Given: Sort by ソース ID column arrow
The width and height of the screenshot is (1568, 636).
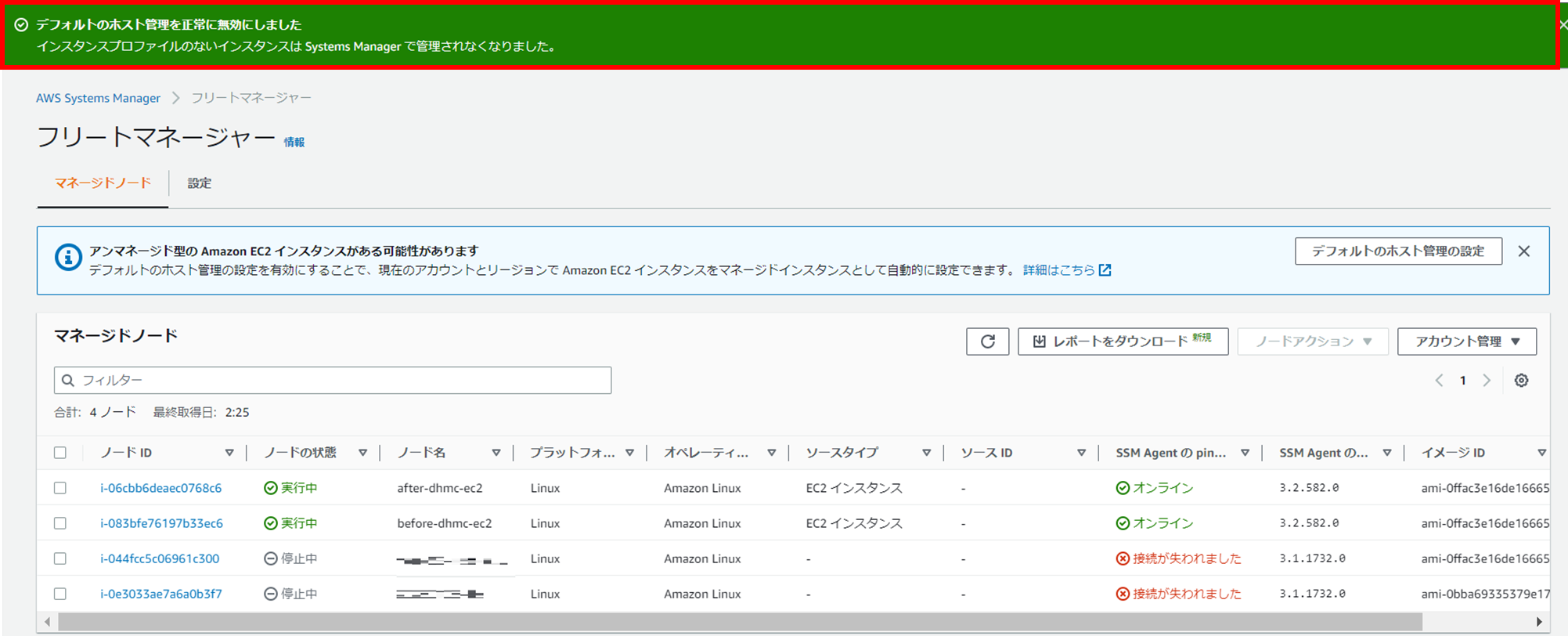Looking at the screenshot, I should point(1082,453).
